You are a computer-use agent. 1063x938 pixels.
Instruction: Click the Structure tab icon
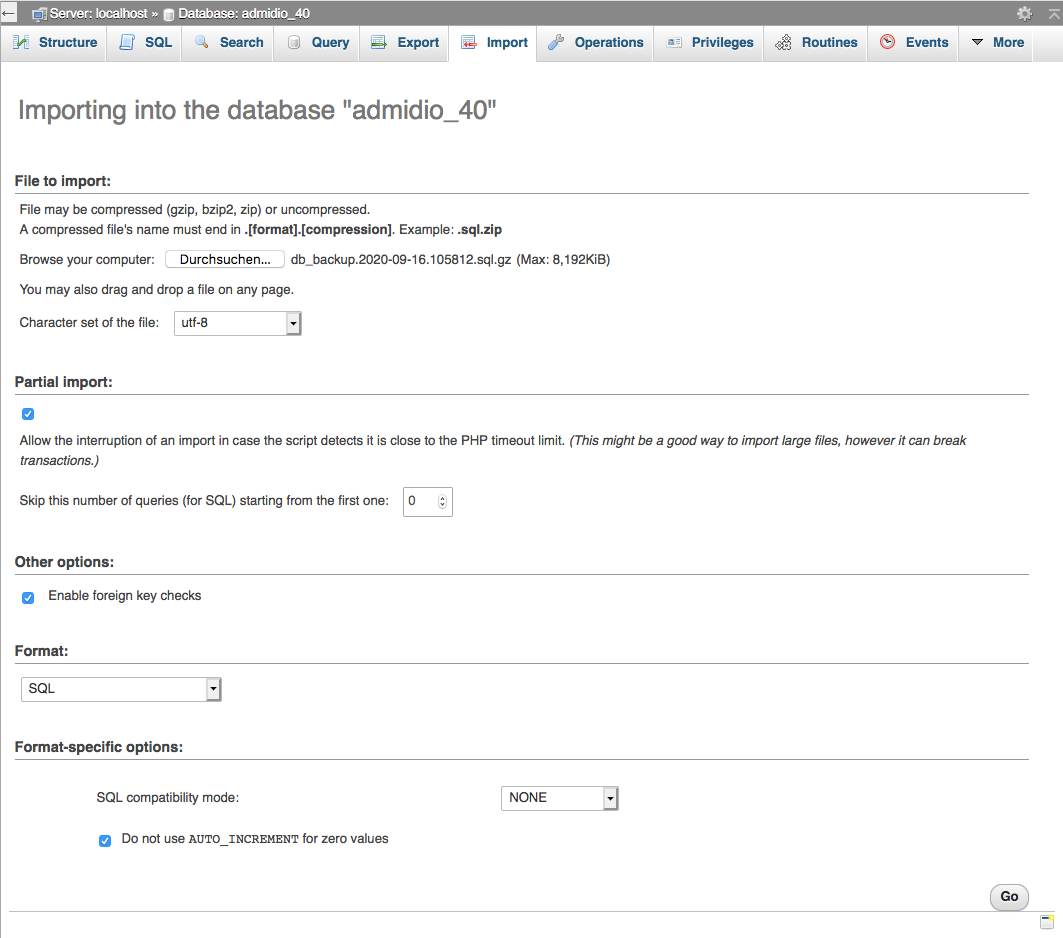21,43
